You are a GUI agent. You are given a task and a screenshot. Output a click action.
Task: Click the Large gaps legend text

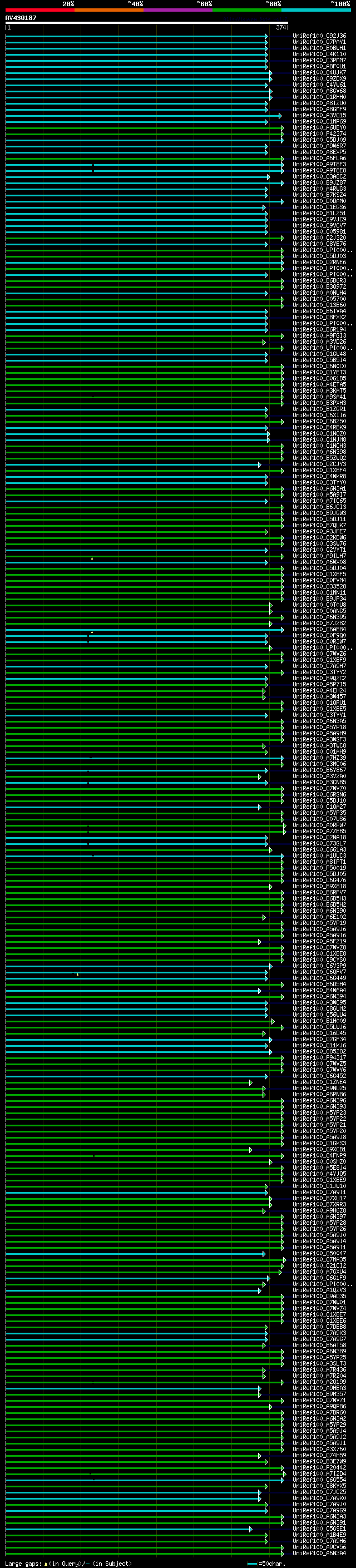[x=69, y=1564]
